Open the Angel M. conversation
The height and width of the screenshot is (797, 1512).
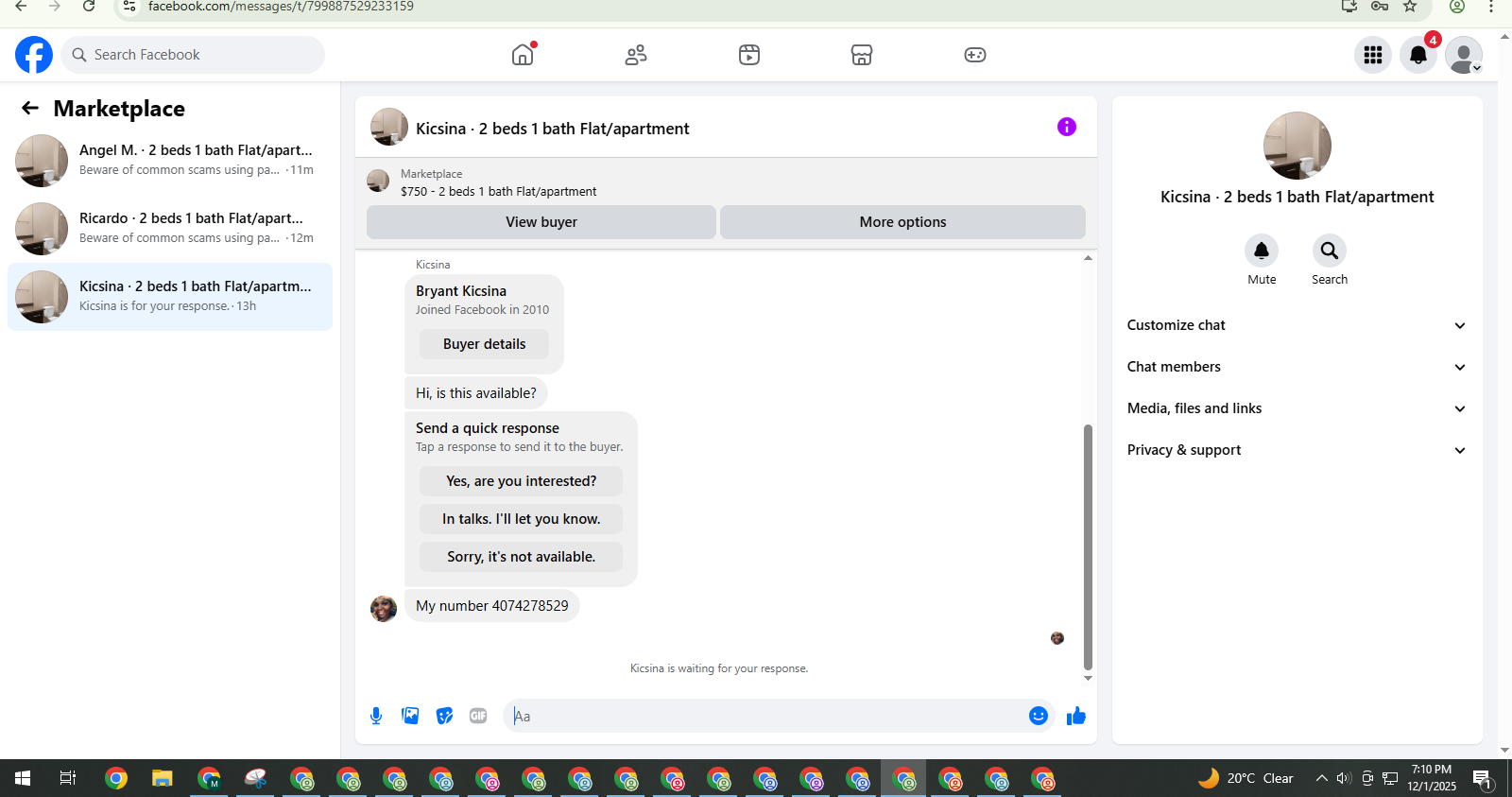pos(170,161)
